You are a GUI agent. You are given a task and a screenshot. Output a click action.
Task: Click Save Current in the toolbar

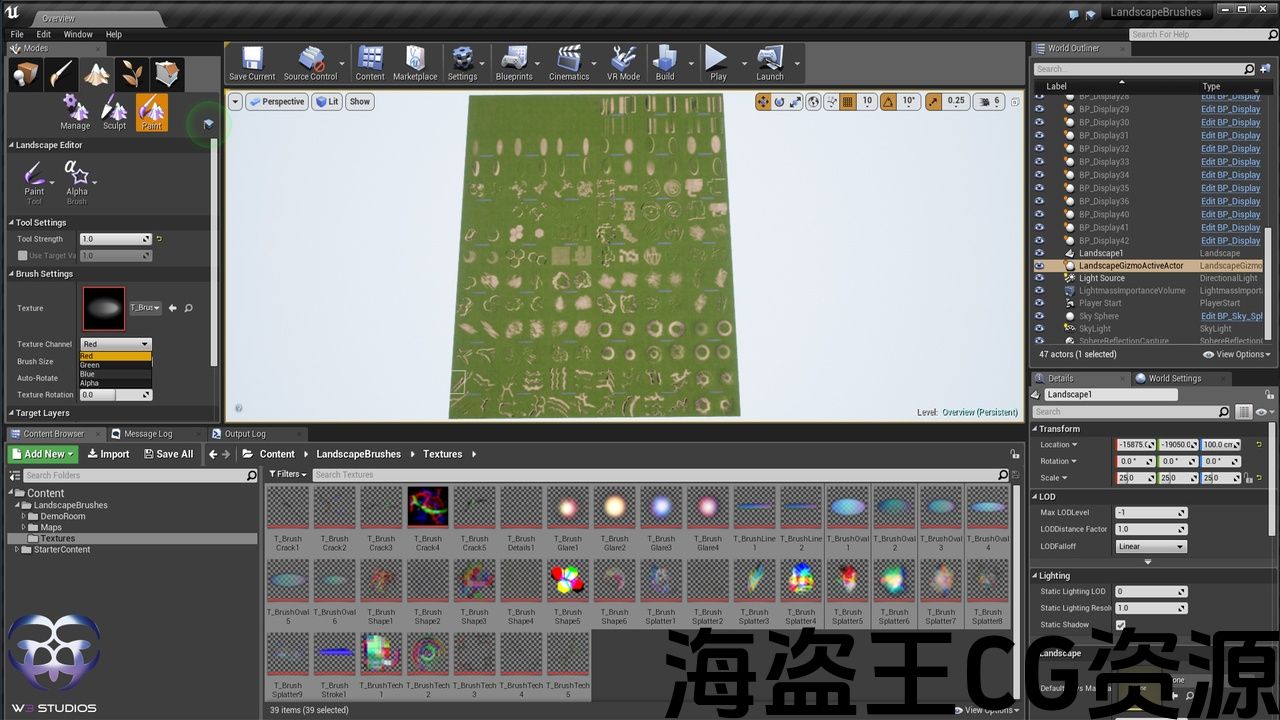point(252,63)
